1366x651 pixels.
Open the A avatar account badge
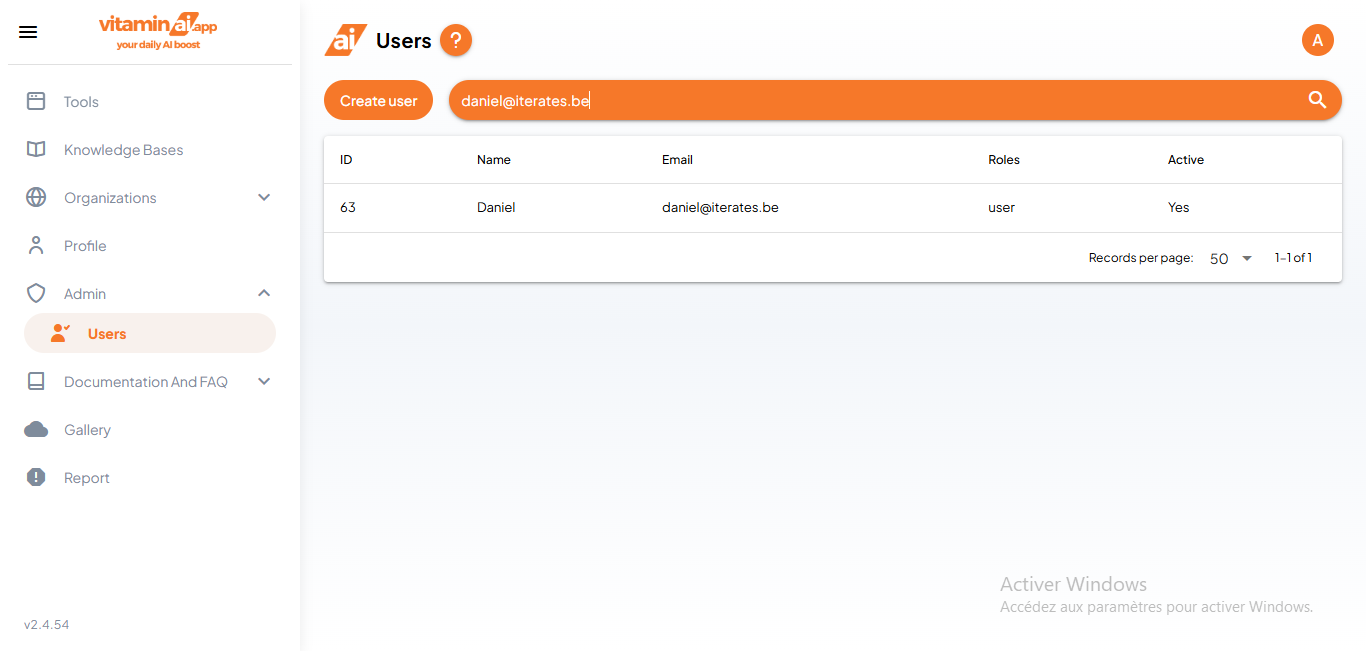tap(1317, 40)
